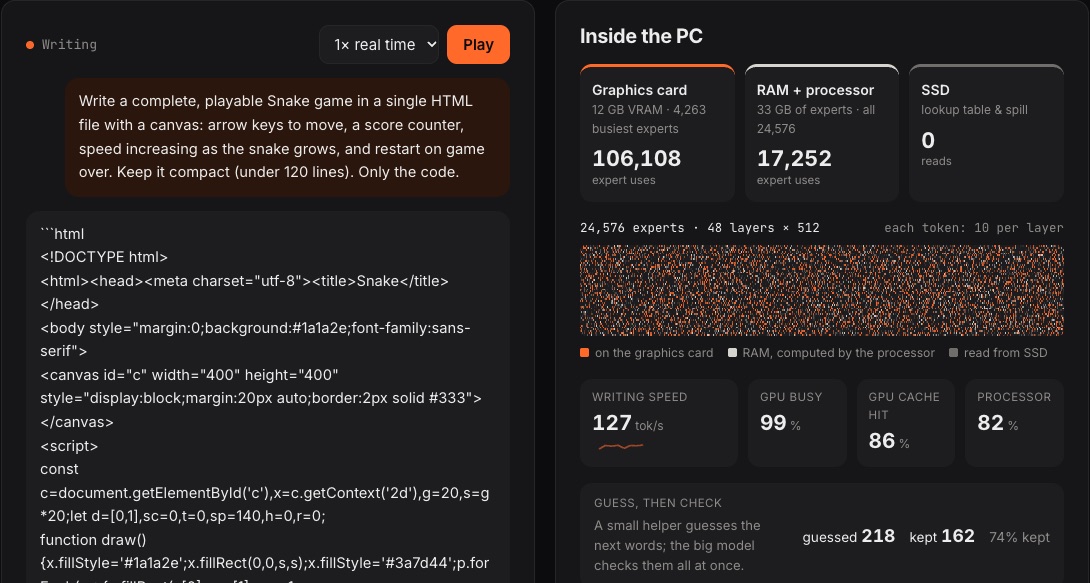Click the orange 'on the graphics card' legend swatch

[585, 353]
